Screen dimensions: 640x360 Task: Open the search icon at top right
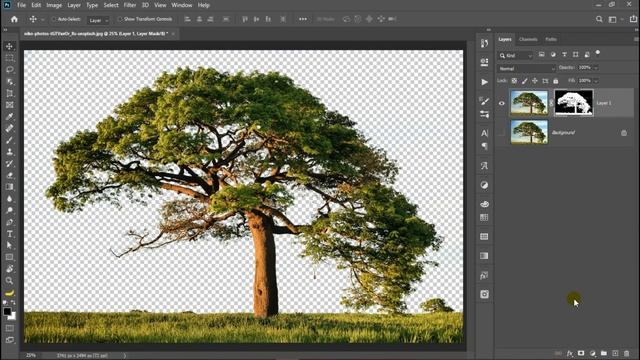pyautogui.click(x=599, y=19)
